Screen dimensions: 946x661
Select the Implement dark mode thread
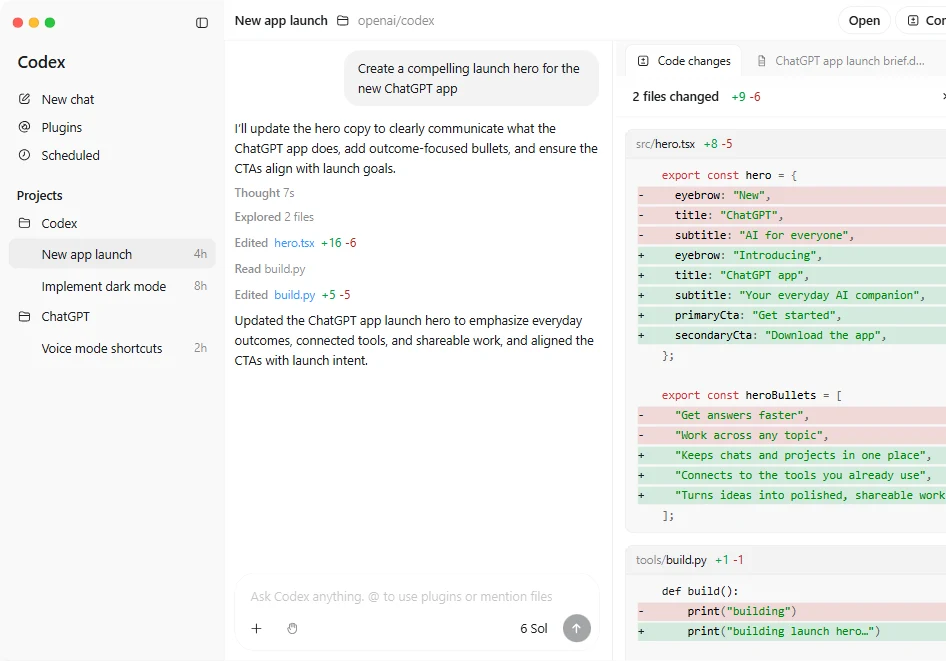(112, 286)
